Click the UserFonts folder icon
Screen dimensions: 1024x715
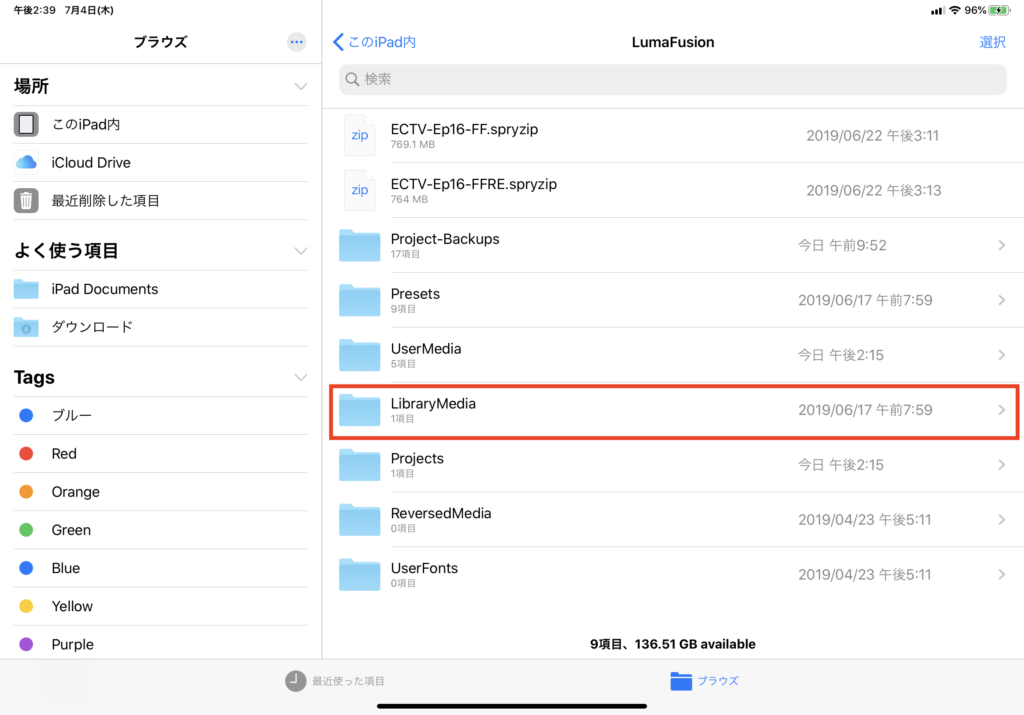click(x=359, y=574)
